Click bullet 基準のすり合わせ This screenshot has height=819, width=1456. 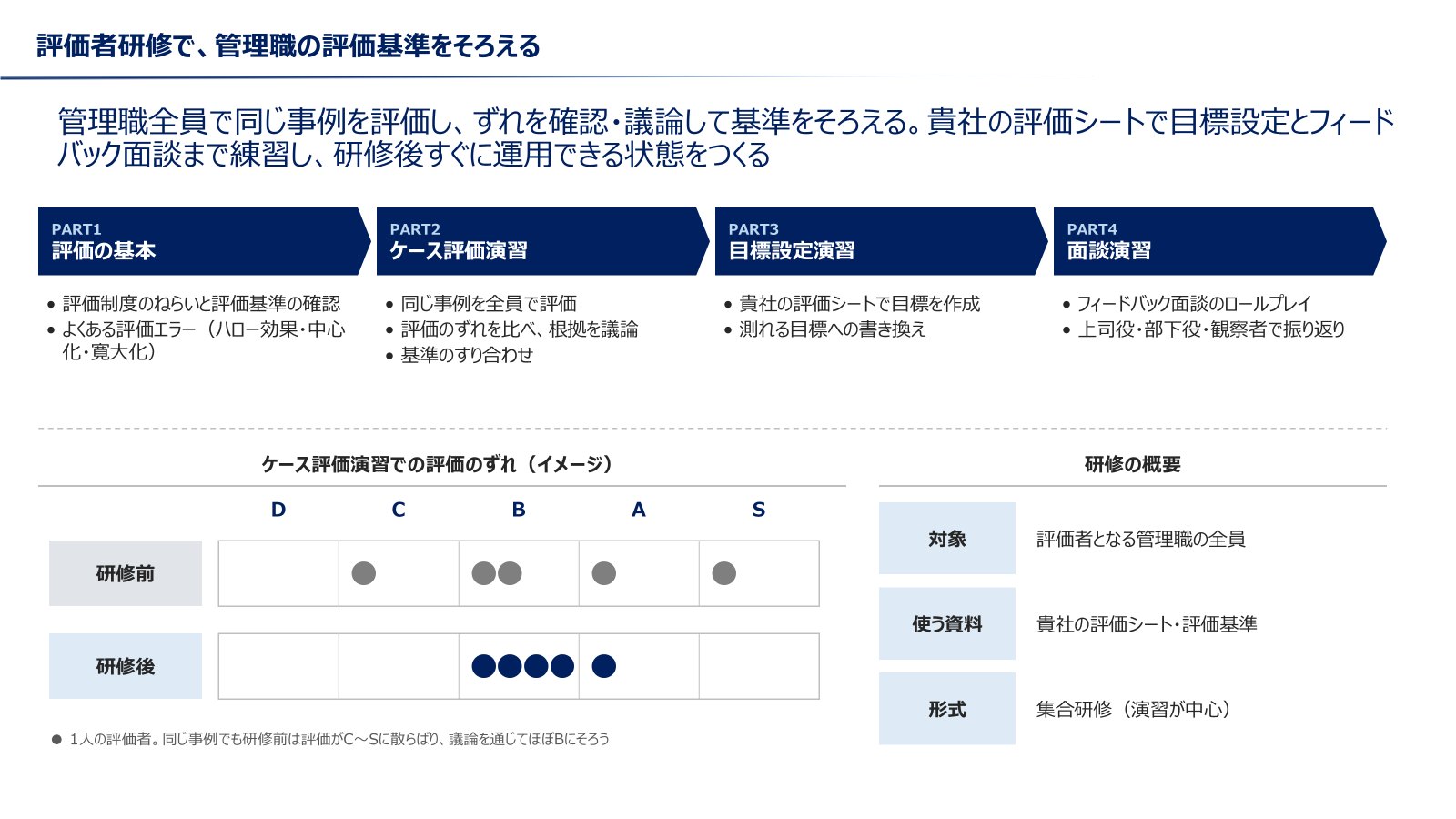(x=467, y=354)
